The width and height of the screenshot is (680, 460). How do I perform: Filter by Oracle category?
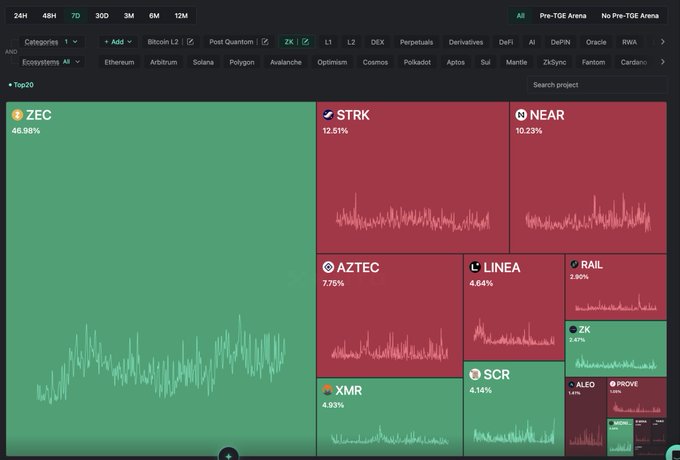(596, 42)
